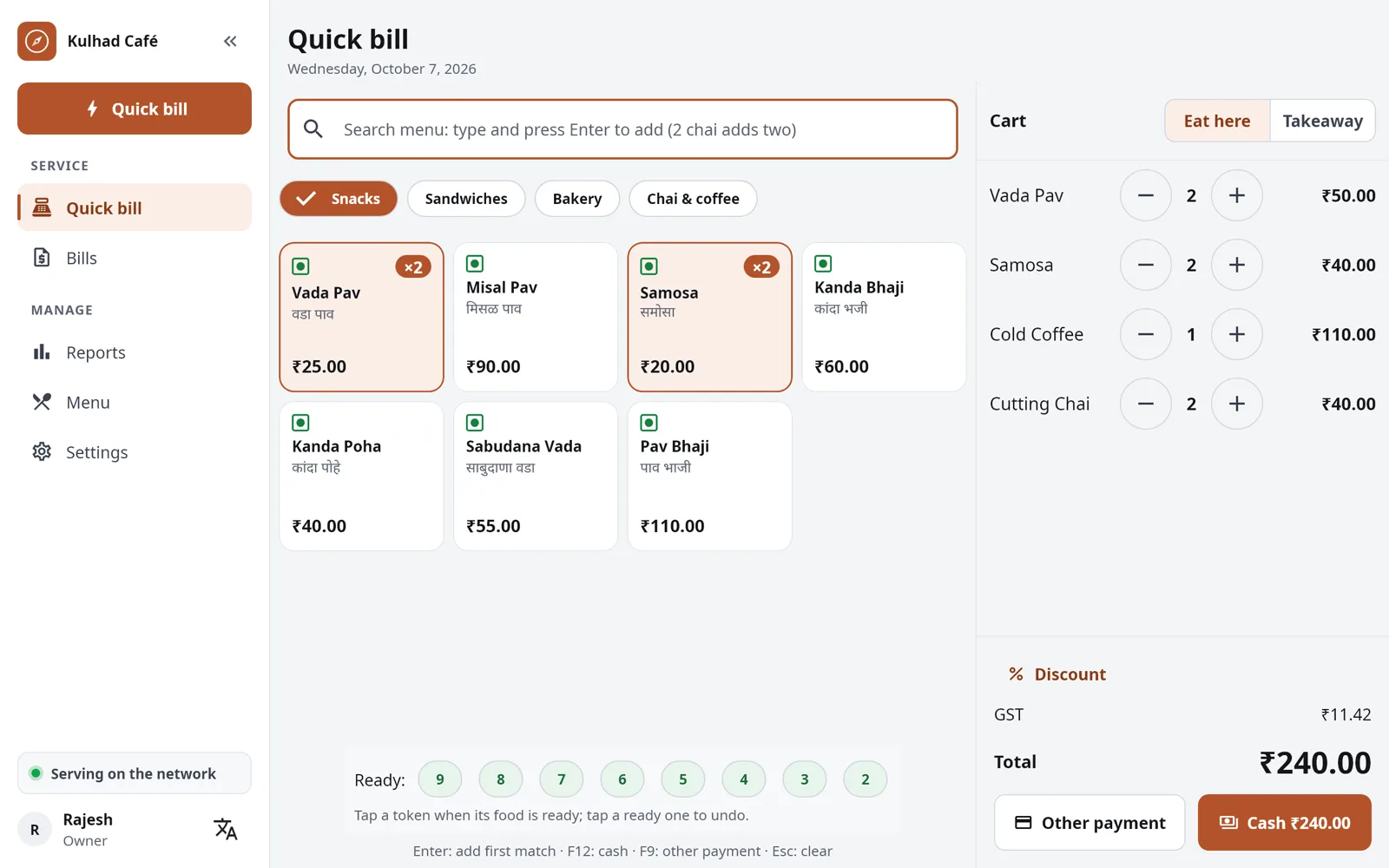Screen dimensions: 1389x868
Task: Select the Bakery category chip
Action: [577, 199]
